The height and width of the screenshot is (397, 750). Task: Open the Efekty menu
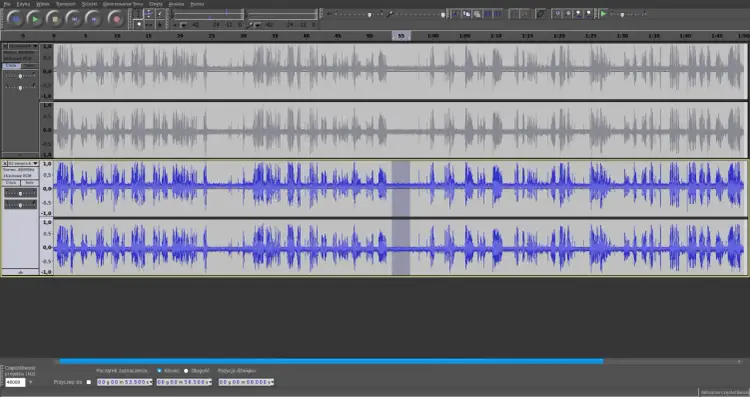(x=155, y=4)
